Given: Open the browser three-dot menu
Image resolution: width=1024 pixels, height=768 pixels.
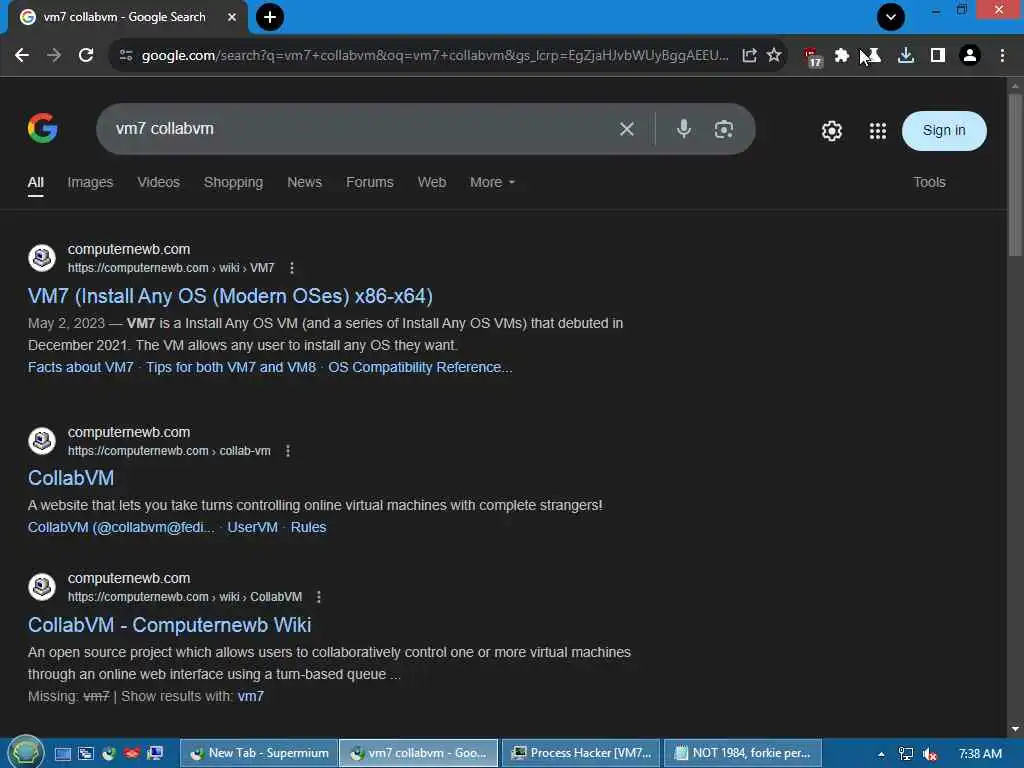Looking at the screenshot, I should point(1002,56).
